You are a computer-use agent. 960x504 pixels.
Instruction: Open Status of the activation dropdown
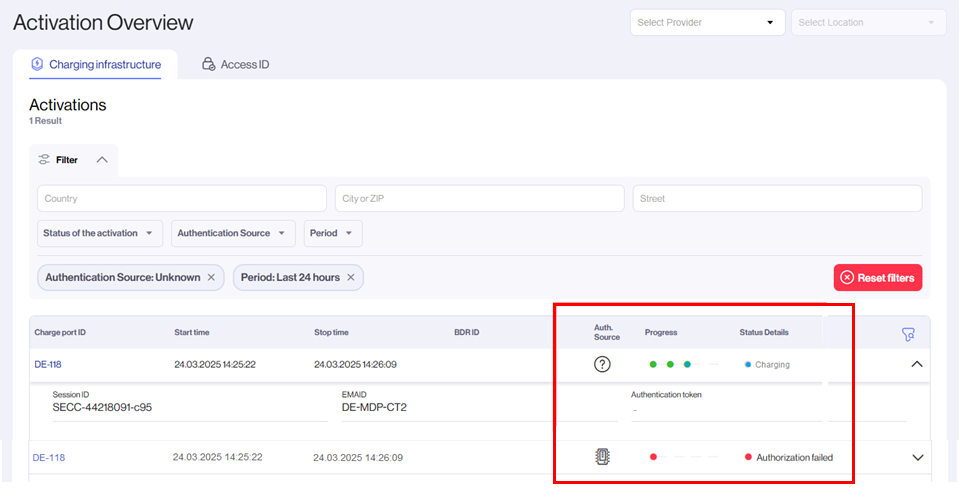pos(100,233)
